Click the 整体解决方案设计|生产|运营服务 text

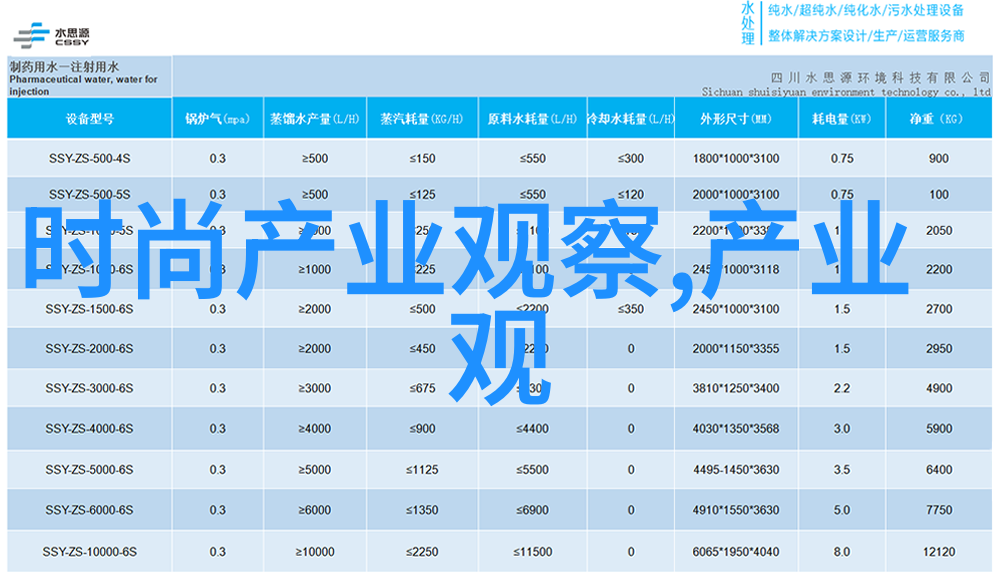[x=865, y=36]
